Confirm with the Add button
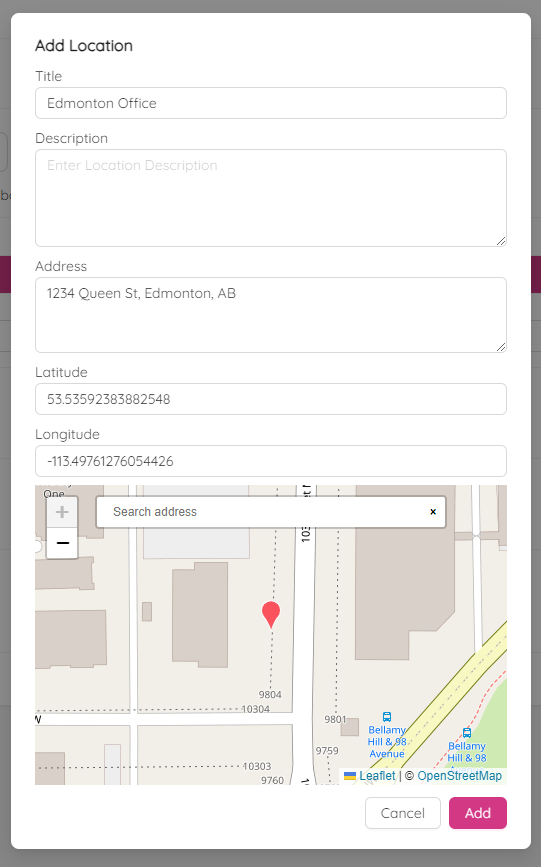 478,813
